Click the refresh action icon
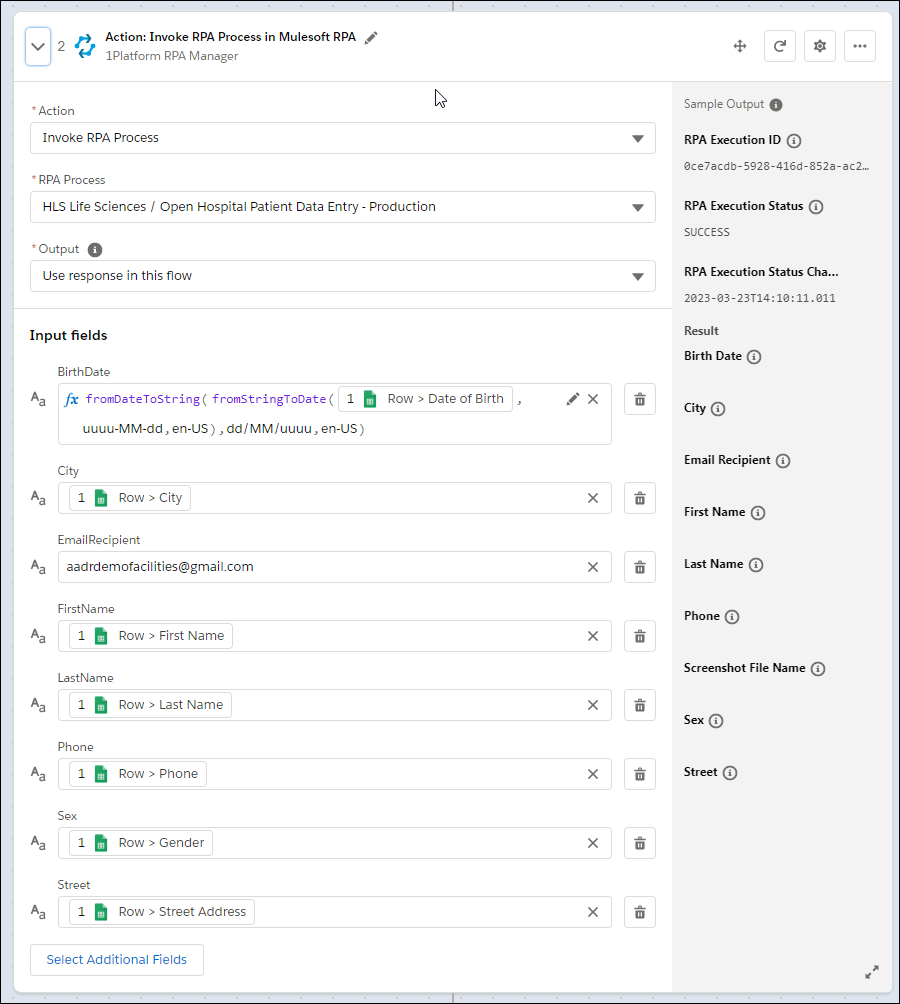 coord(779,46)
